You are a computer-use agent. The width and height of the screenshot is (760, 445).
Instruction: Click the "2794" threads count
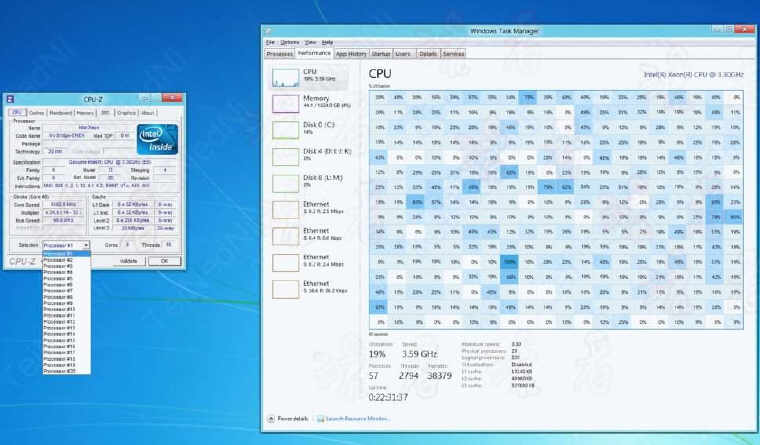click(409, 376)
